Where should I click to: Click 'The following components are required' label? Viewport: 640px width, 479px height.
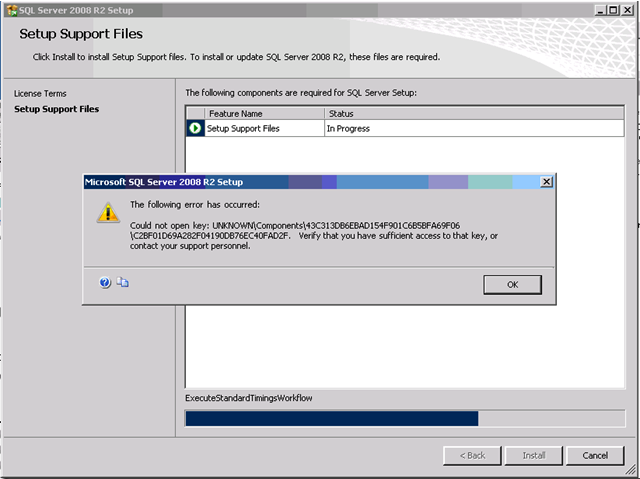pyautogui.click(x=301, y=93)
